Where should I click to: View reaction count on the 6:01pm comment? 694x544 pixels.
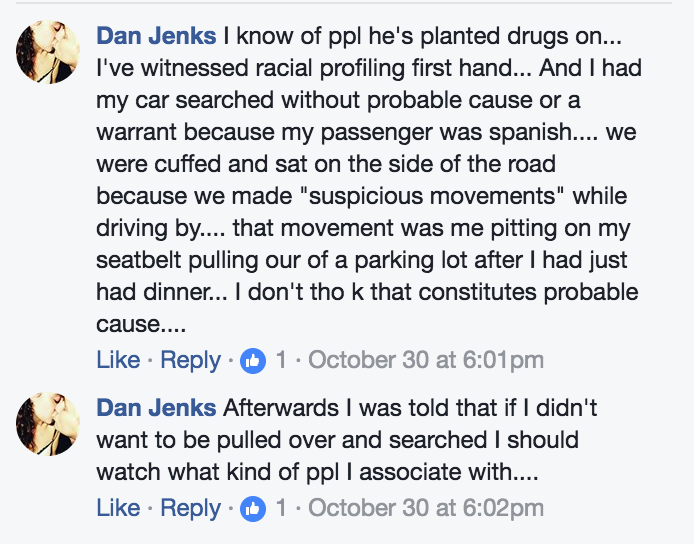pyautogui.click(x=281, y=360)
